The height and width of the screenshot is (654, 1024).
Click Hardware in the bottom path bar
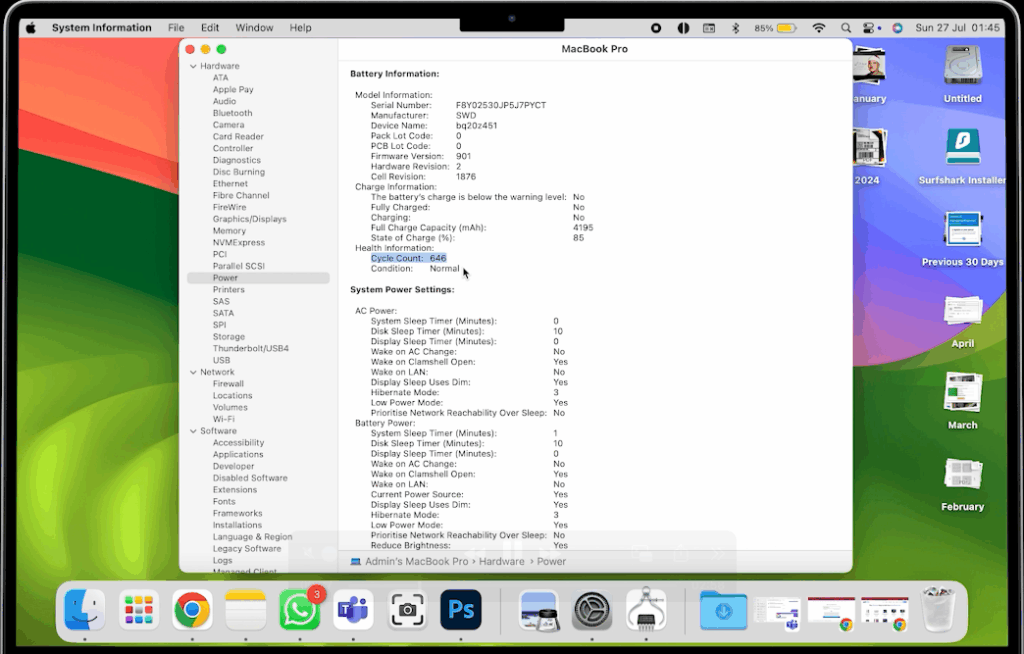(503, 562)
